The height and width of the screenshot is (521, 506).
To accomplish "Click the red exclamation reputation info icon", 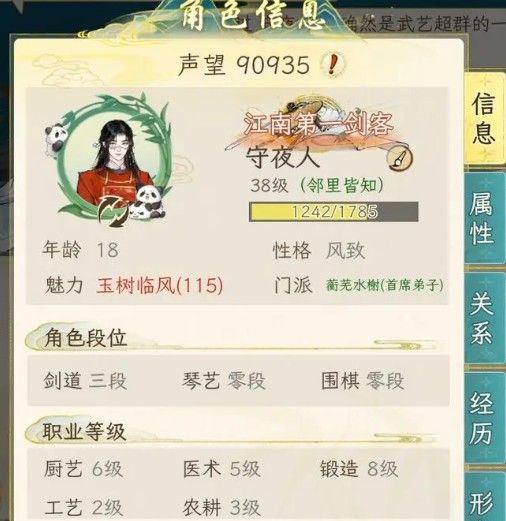I will click(x=332, y=65).
